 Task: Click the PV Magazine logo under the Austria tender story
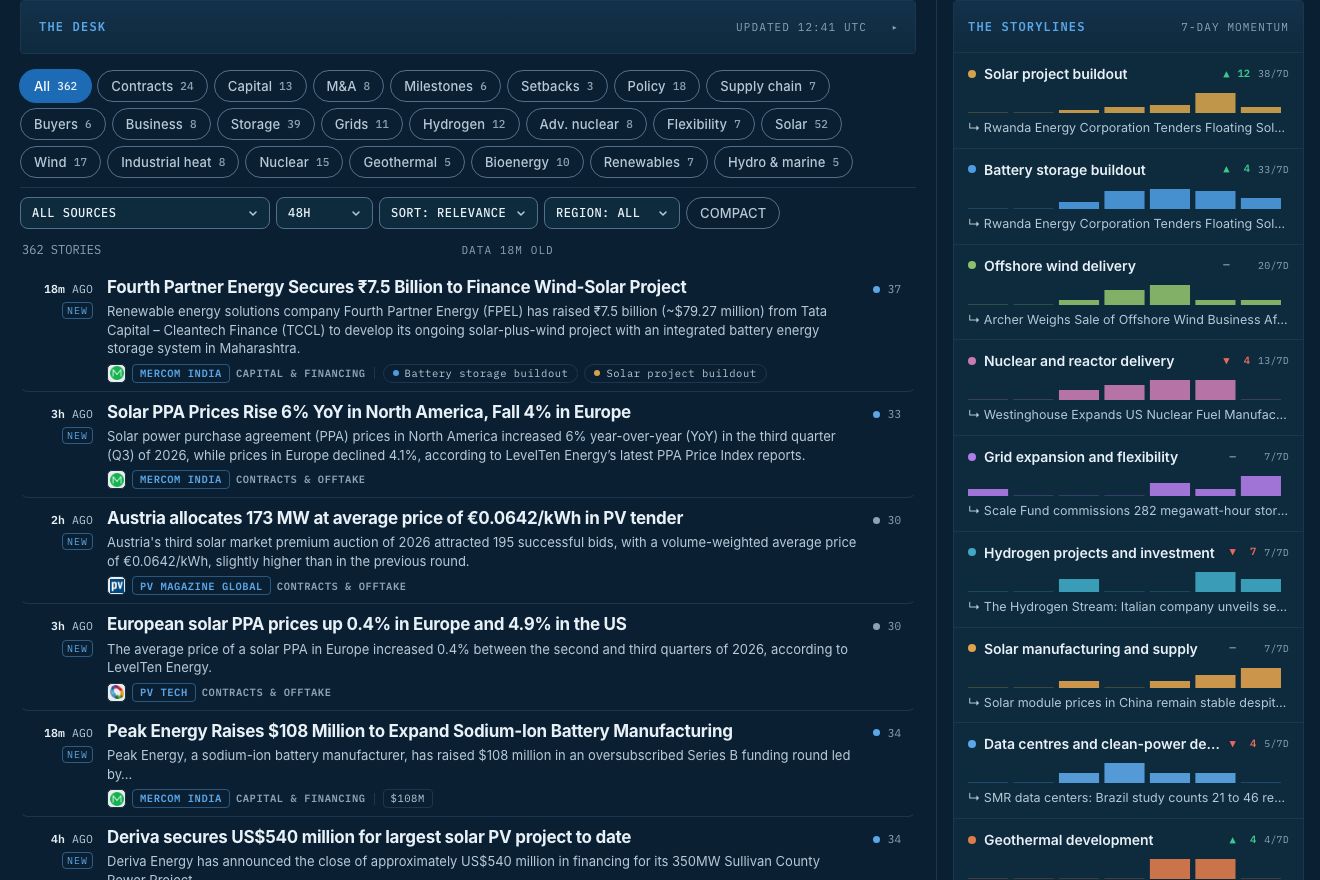point(117,586)
